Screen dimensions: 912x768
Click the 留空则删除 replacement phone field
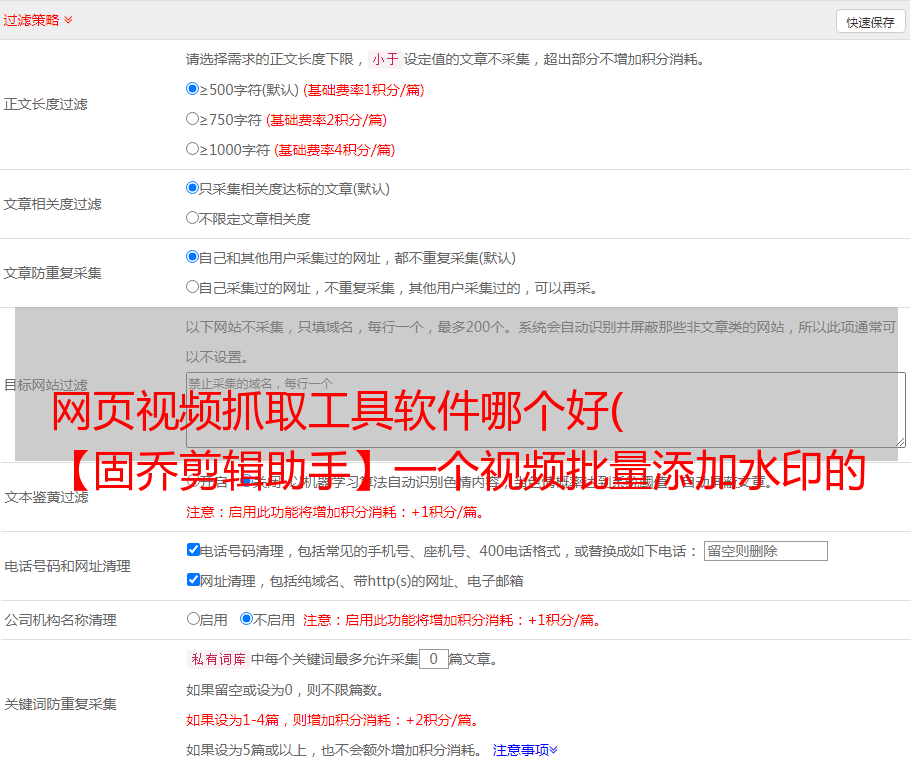click(765, 551)
